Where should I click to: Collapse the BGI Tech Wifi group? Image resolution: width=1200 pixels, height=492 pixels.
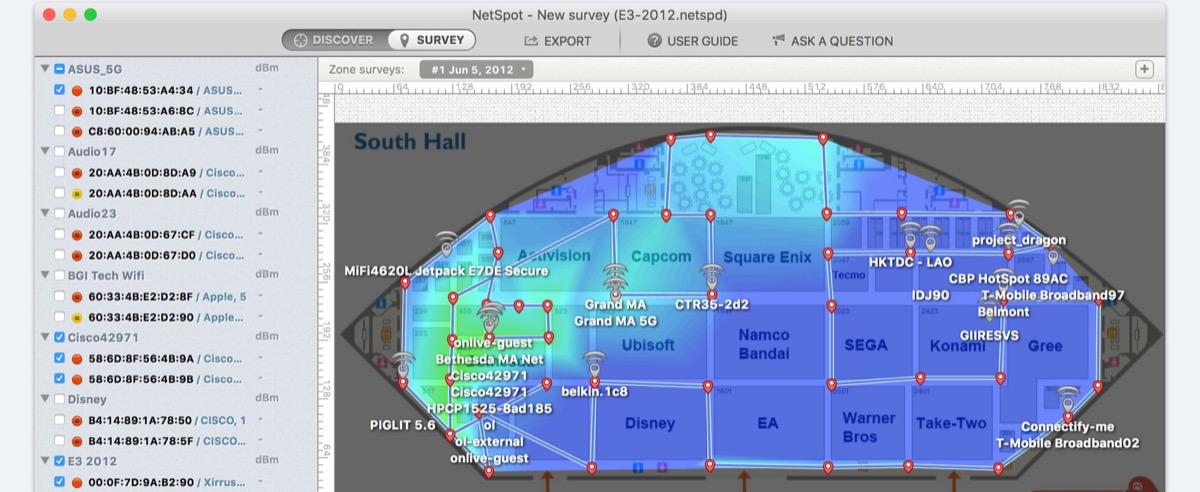coord(45,275)
